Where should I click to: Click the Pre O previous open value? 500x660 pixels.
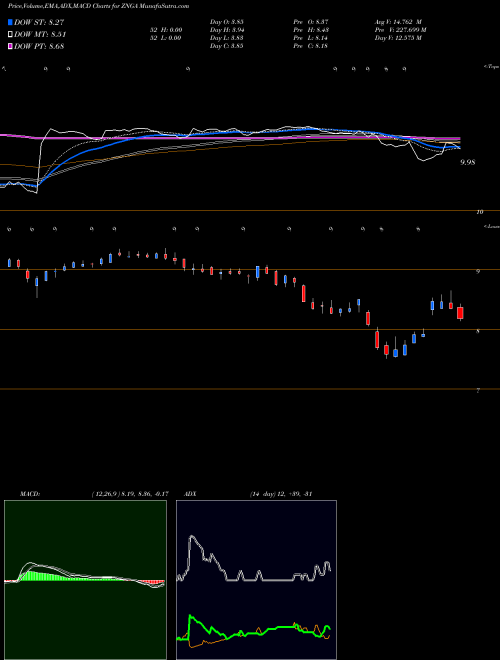coord(311,22)
